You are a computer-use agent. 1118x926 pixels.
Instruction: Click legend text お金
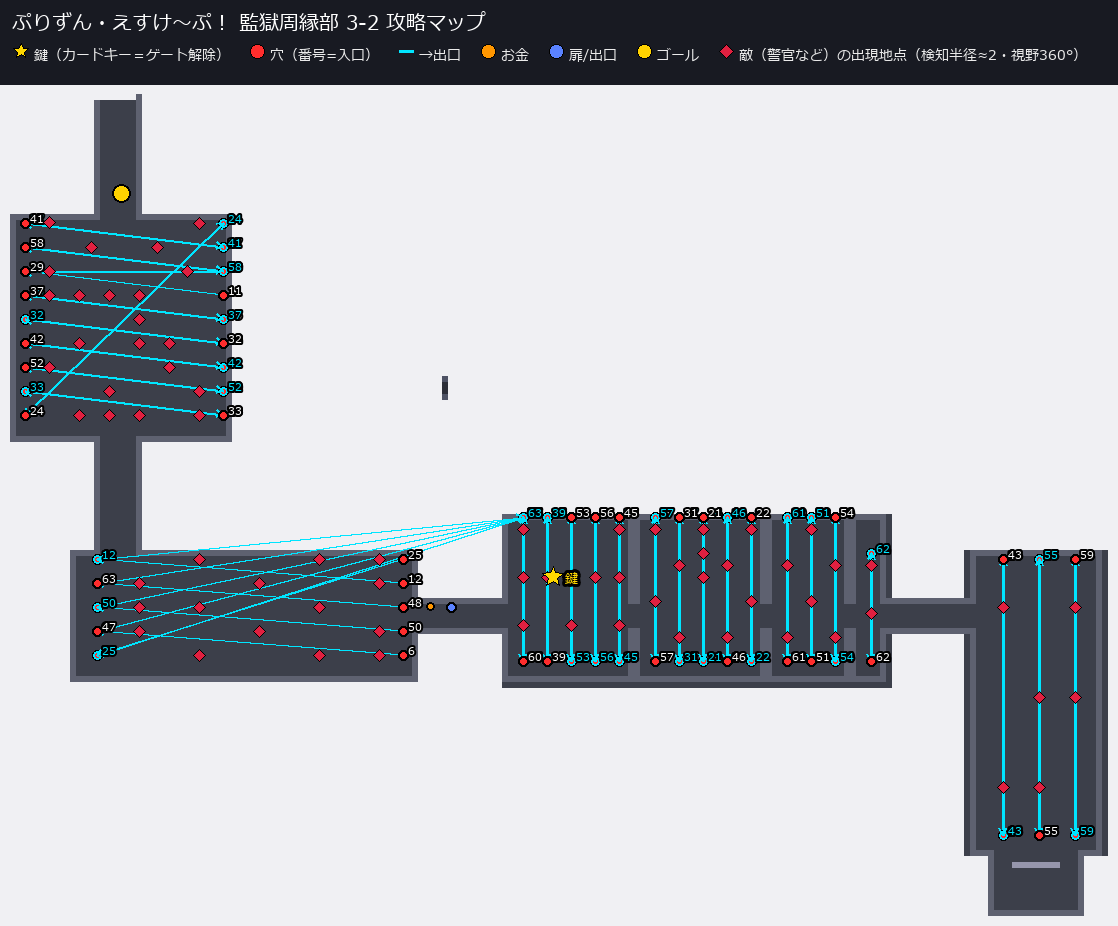pyautogui.click(x=514, y=54)
